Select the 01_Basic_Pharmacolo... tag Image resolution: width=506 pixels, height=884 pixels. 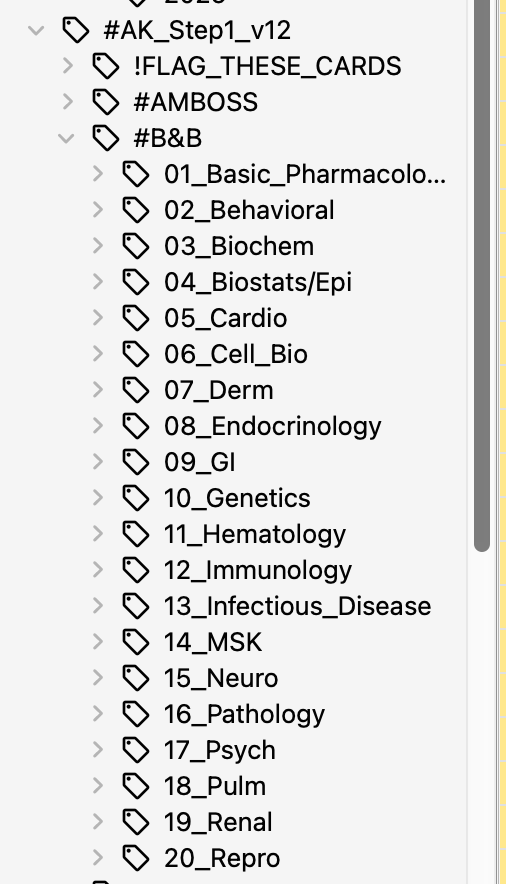[x=305, y=174]
